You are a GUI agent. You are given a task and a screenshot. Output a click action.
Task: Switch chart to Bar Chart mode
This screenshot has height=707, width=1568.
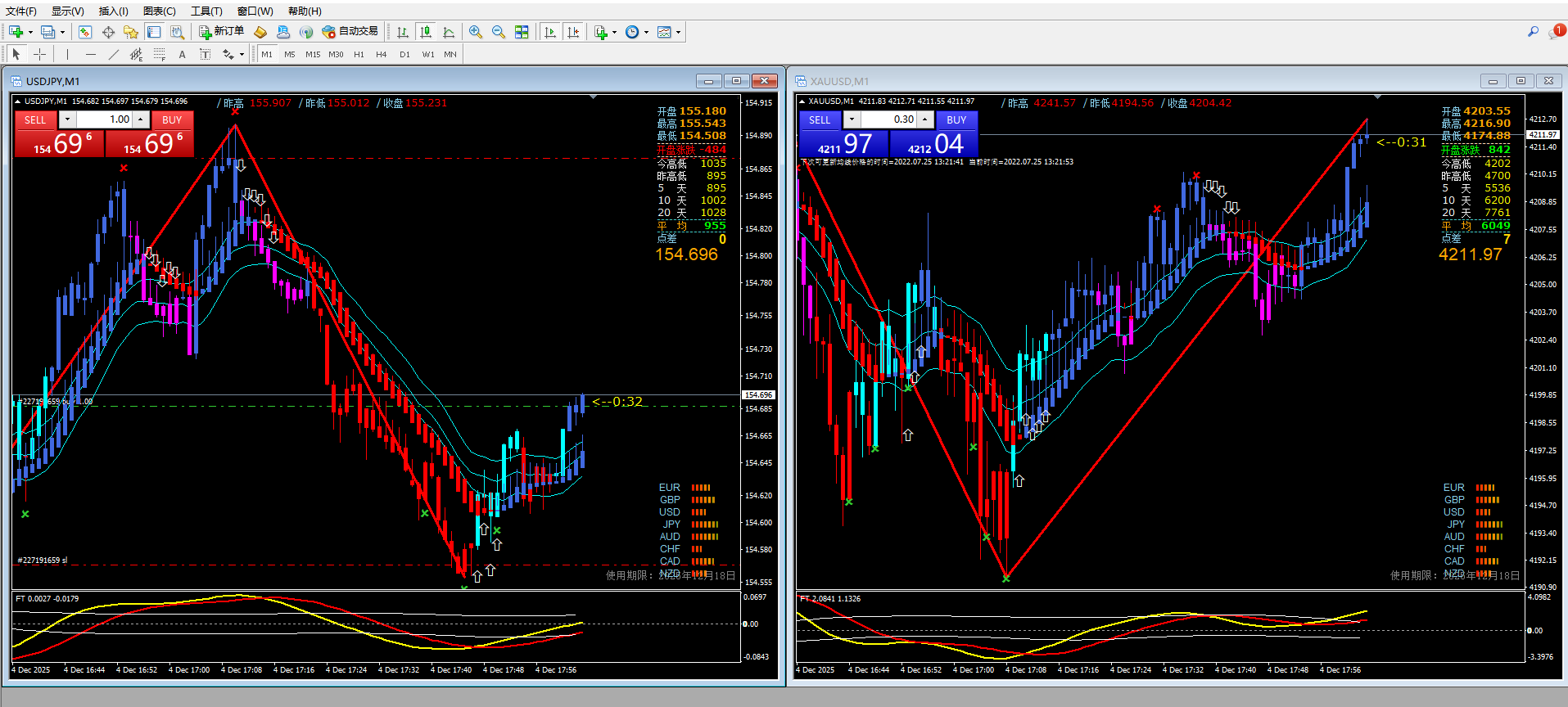(403, 32)
